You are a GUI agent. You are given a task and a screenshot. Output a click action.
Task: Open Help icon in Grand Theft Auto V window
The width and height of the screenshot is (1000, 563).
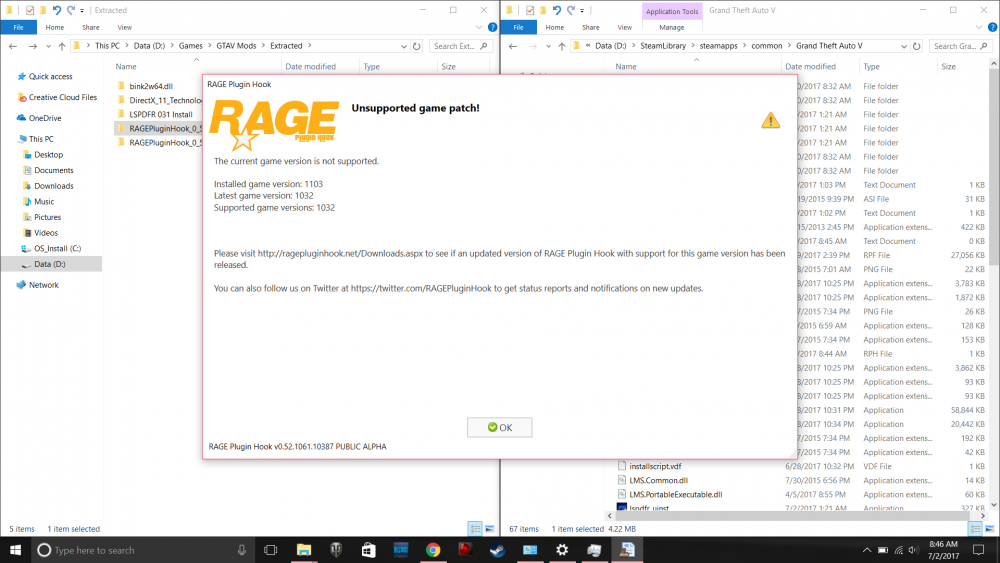pyautogui.click(x=992, y=27)
